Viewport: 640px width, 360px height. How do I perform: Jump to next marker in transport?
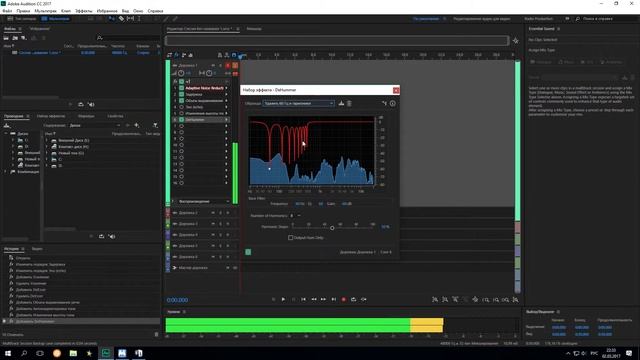click(333, 299)
